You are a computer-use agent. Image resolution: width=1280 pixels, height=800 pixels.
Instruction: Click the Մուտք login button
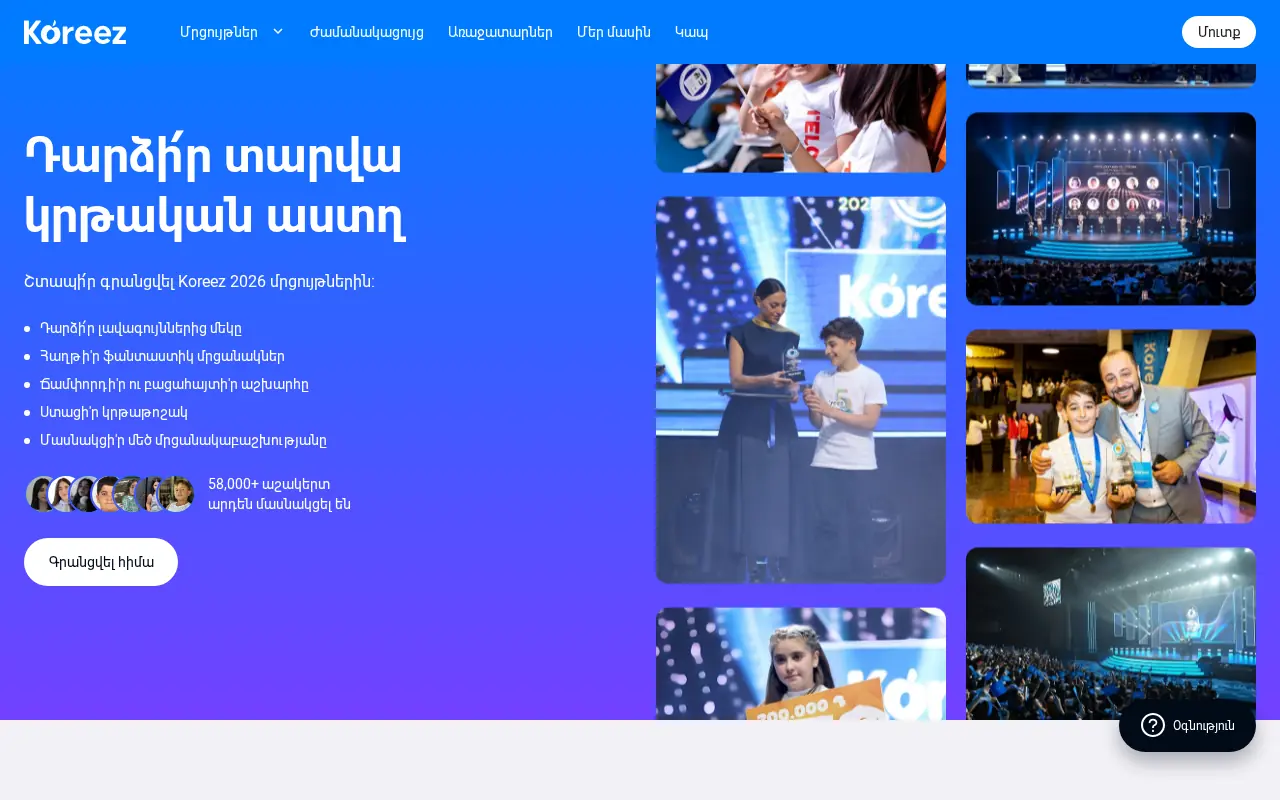pyautogui.click(x=1219, y=32)
